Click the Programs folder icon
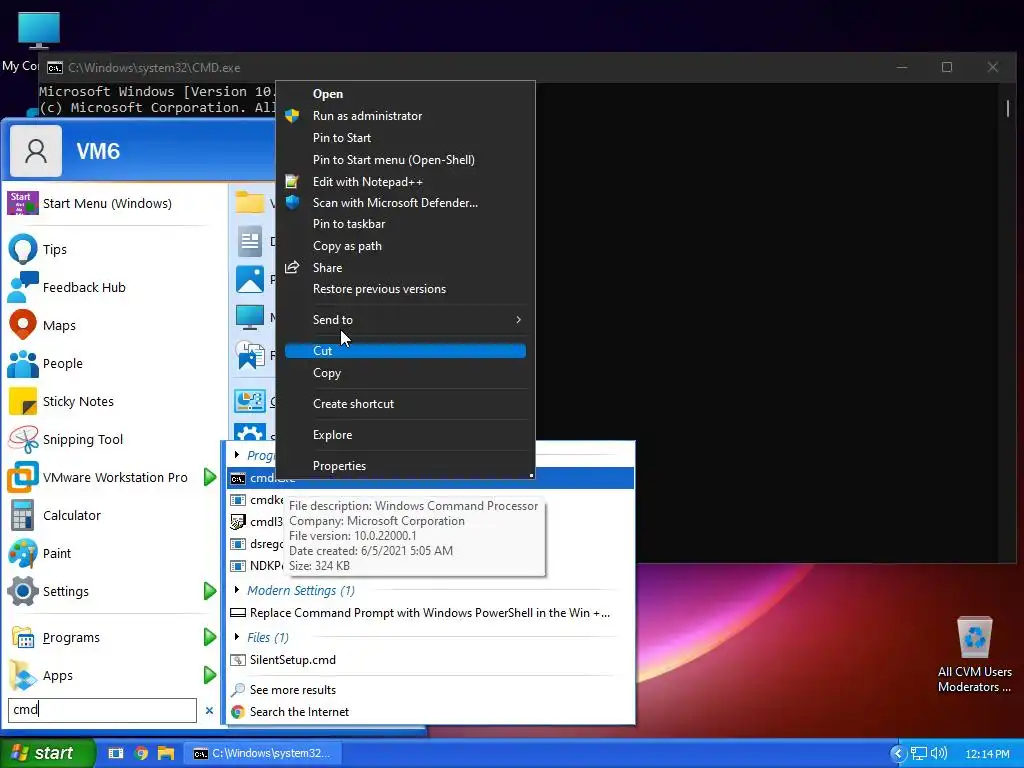The height and width of the screenshot is (768, 1024). tap(23, 637)
